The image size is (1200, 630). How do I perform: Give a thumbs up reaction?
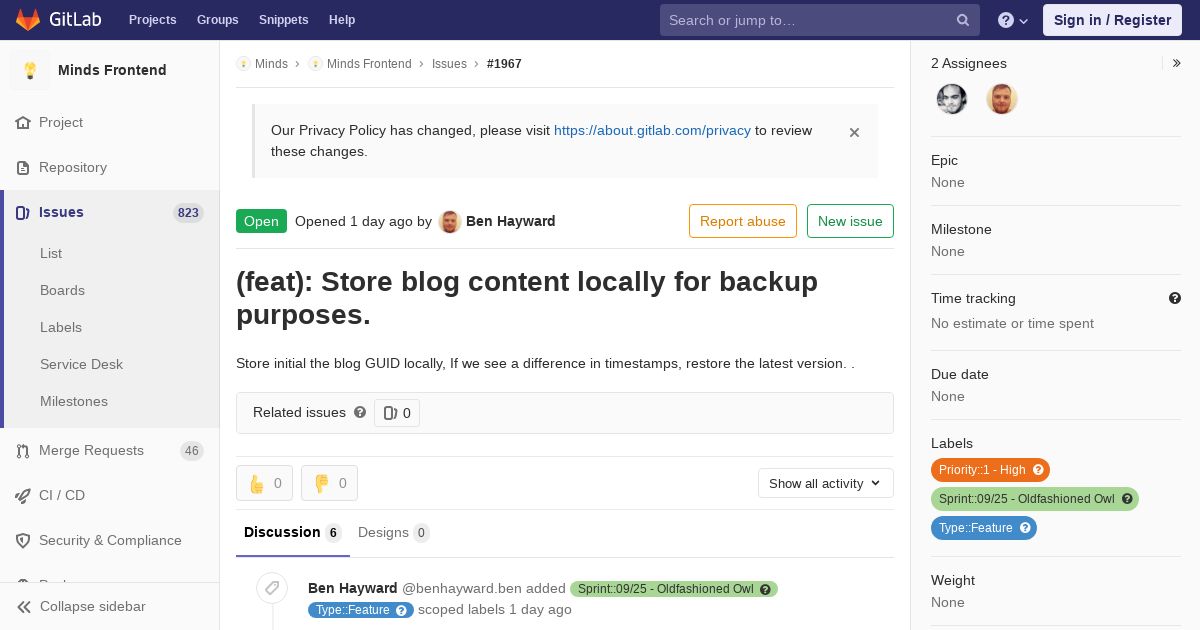click(x=264, y=483)
